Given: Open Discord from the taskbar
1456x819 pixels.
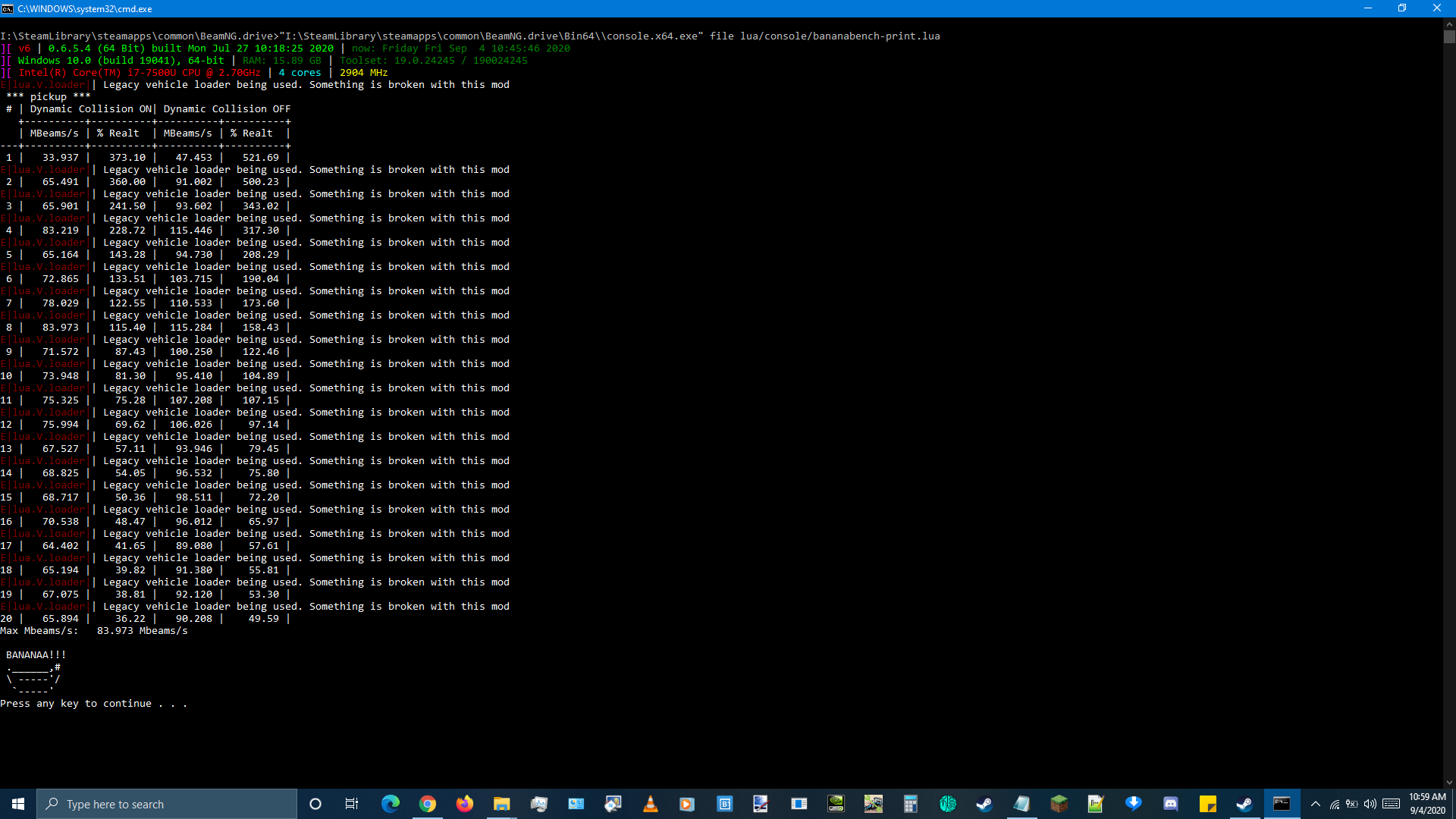Looking at the screenshot, I should (1170, 804).
